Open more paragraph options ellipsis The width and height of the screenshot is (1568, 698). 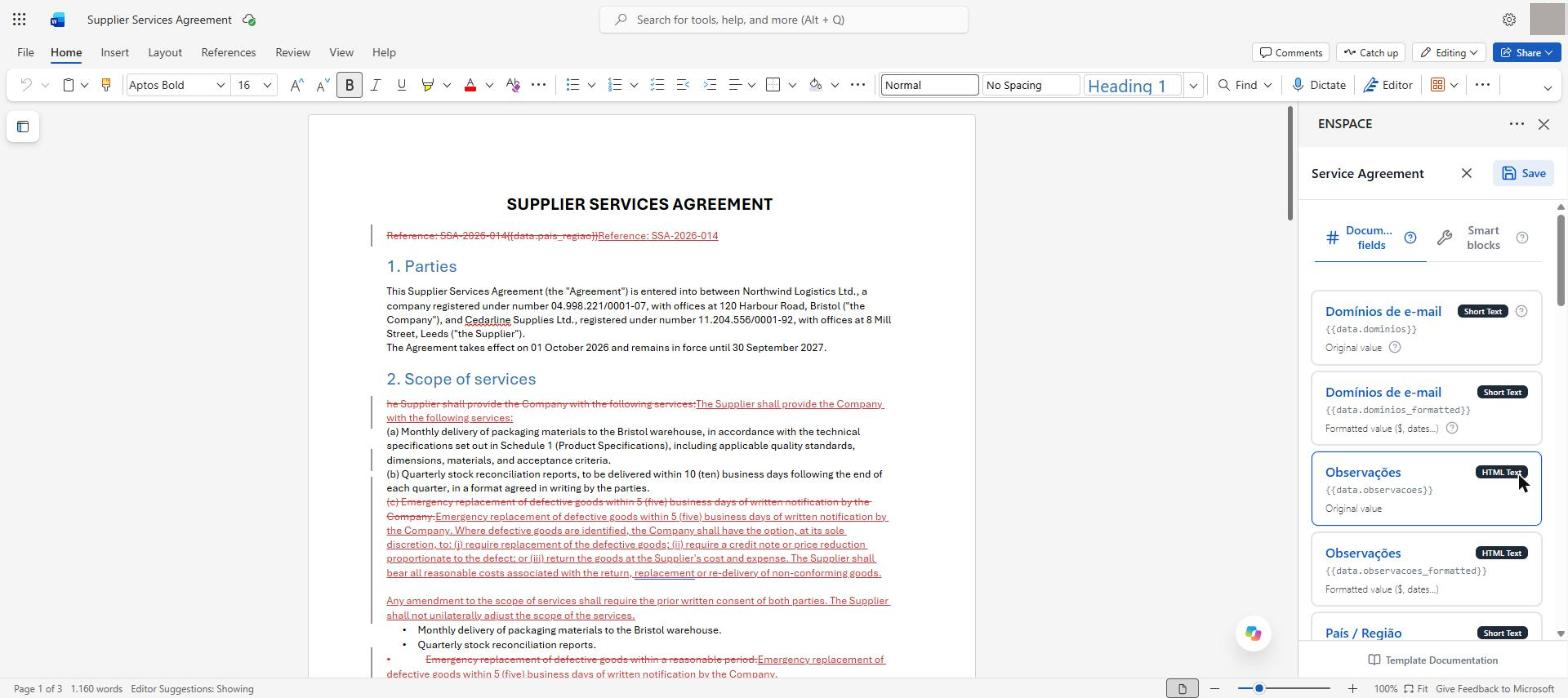(x=857, y=85)
